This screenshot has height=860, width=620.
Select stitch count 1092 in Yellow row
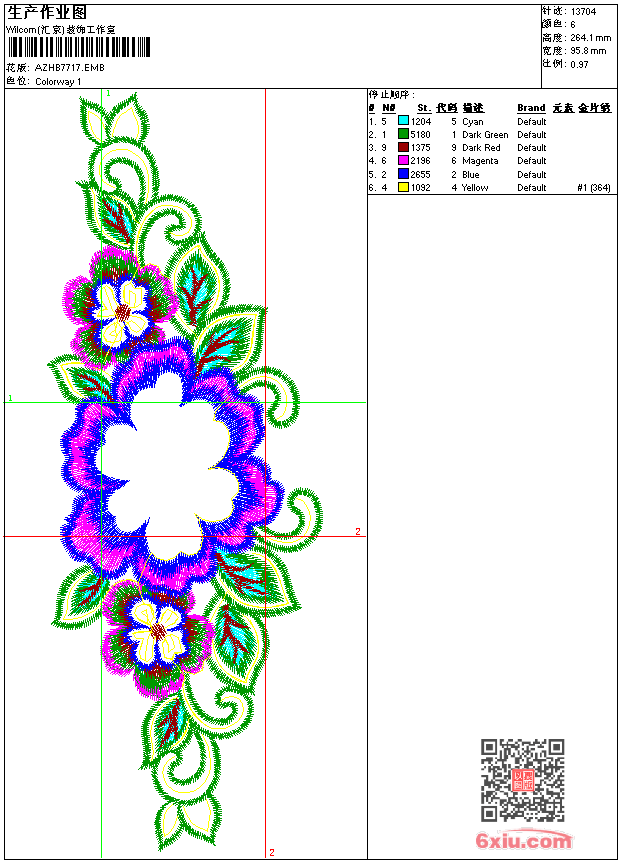[x=421, y=188]
